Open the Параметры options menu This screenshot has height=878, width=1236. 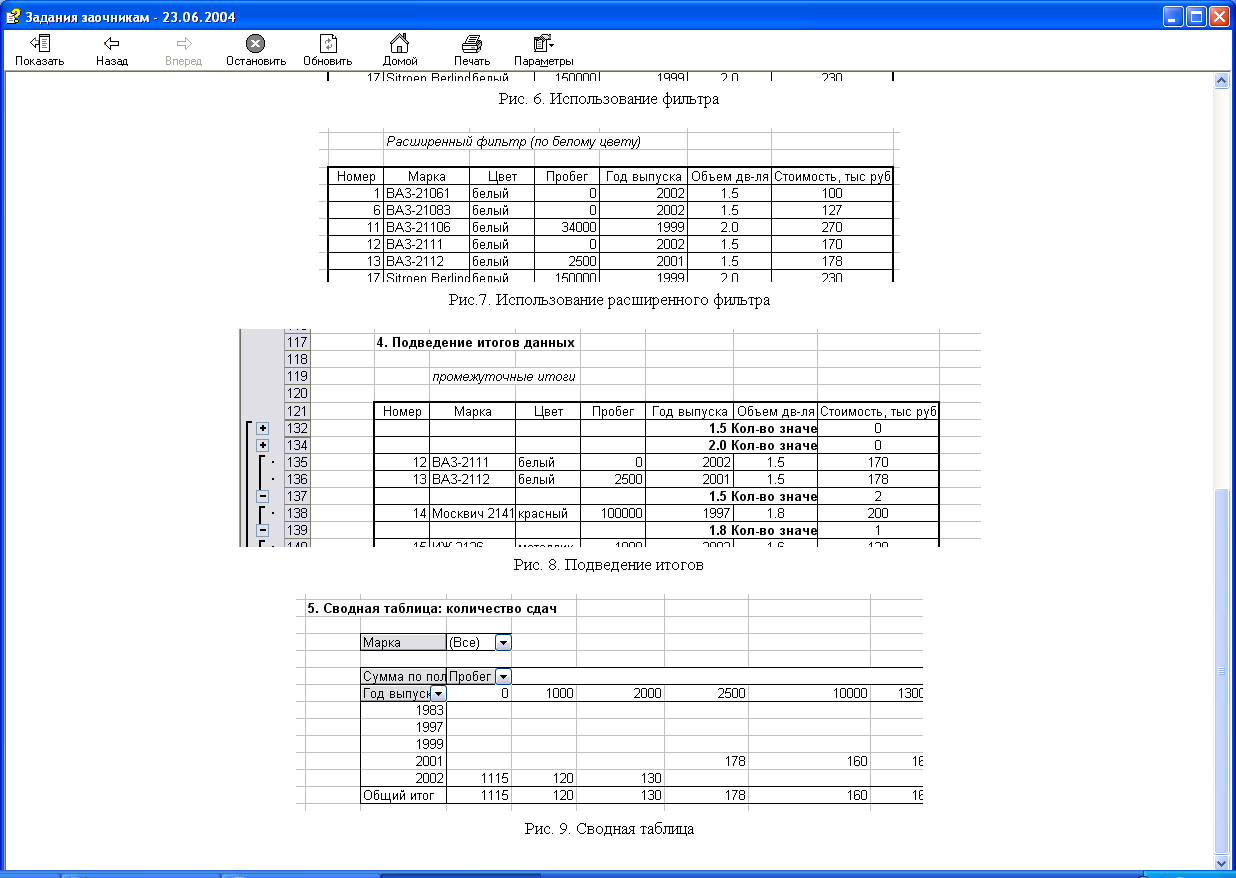coord(544,50)
